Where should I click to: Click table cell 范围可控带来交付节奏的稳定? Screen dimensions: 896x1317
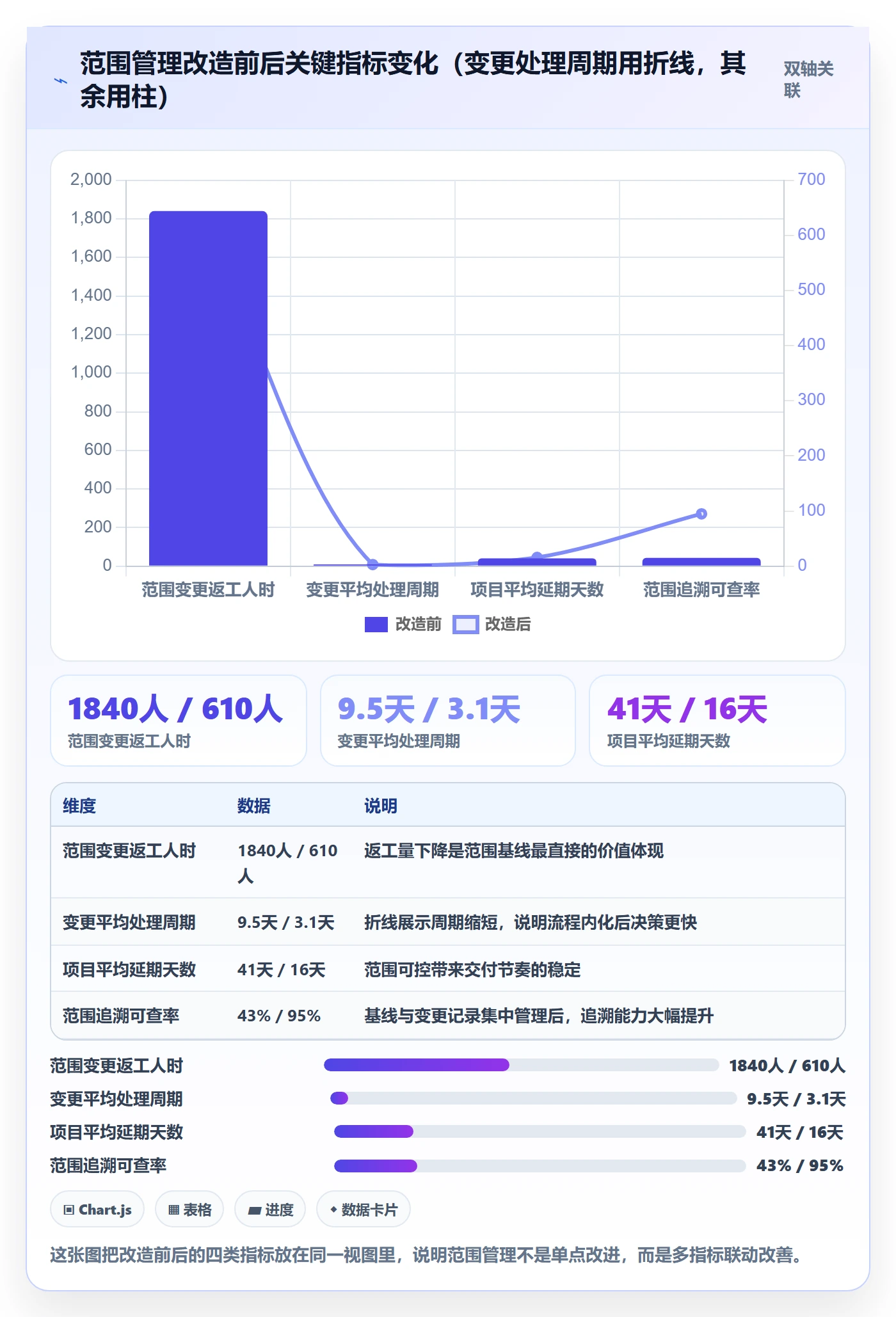(472, 970)
